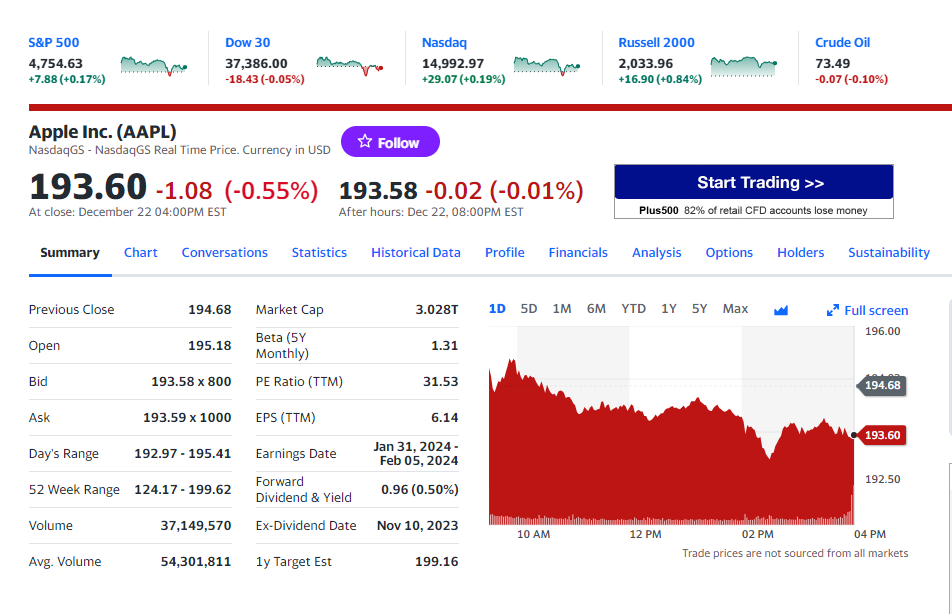Open the Dow 30 index link

(248, 43)
